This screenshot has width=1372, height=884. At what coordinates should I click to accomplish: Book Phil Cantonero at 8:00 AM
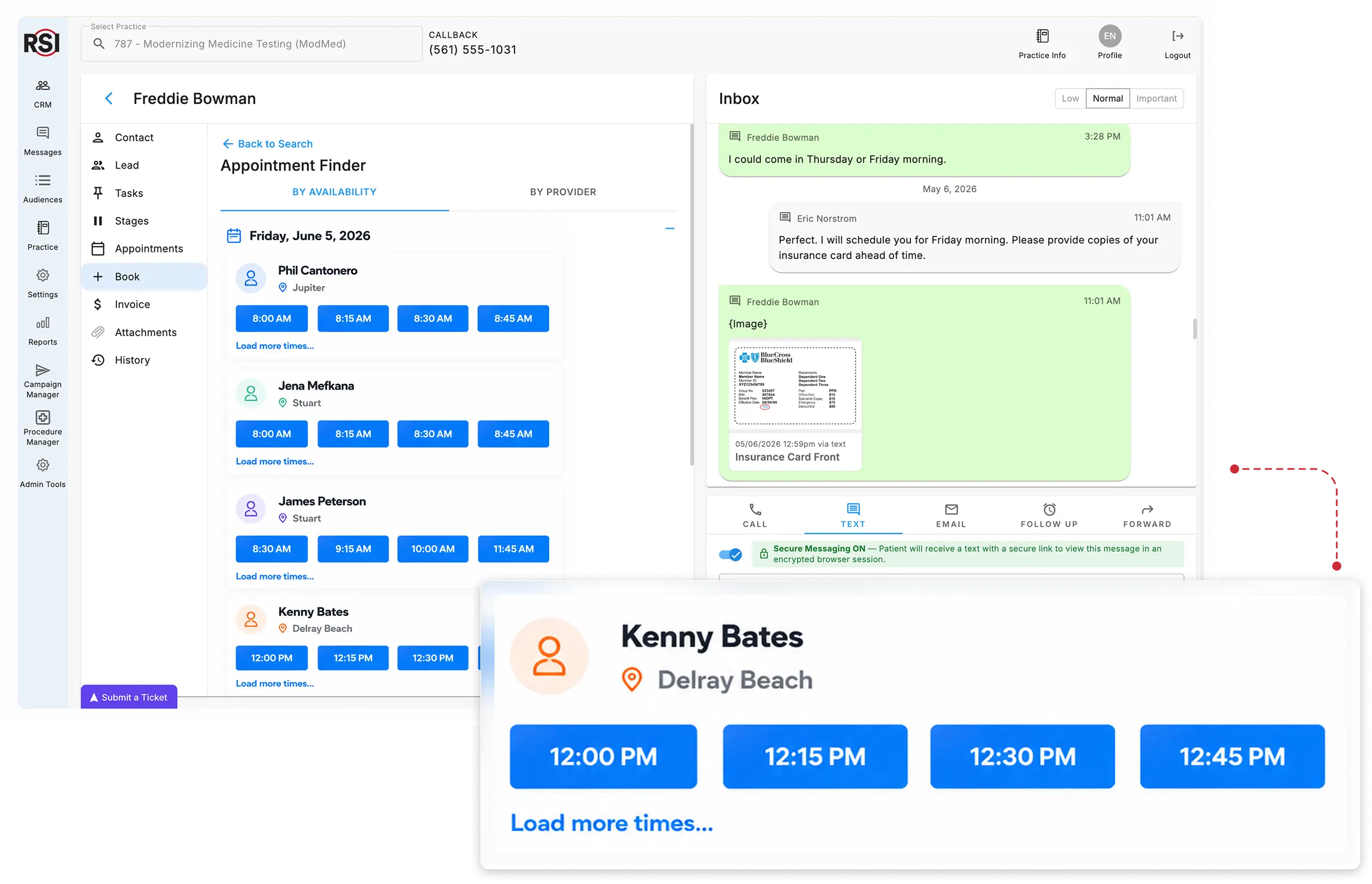pos(271,319)
